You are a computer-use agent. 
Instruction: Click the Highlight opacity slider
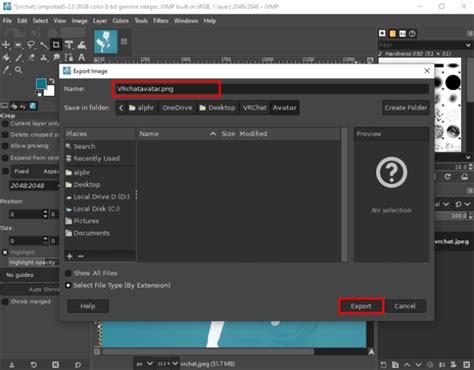coord(33,263)
